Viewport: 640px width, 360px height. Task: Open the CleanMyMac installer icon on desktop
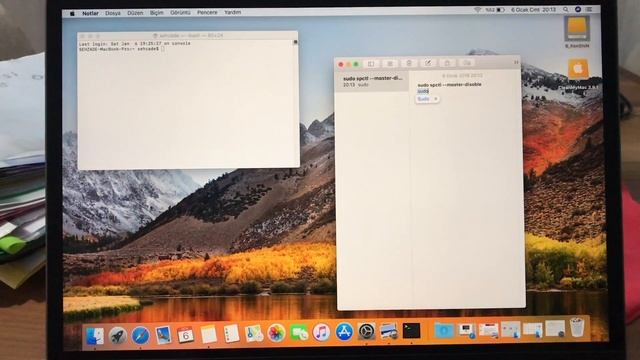578,70
